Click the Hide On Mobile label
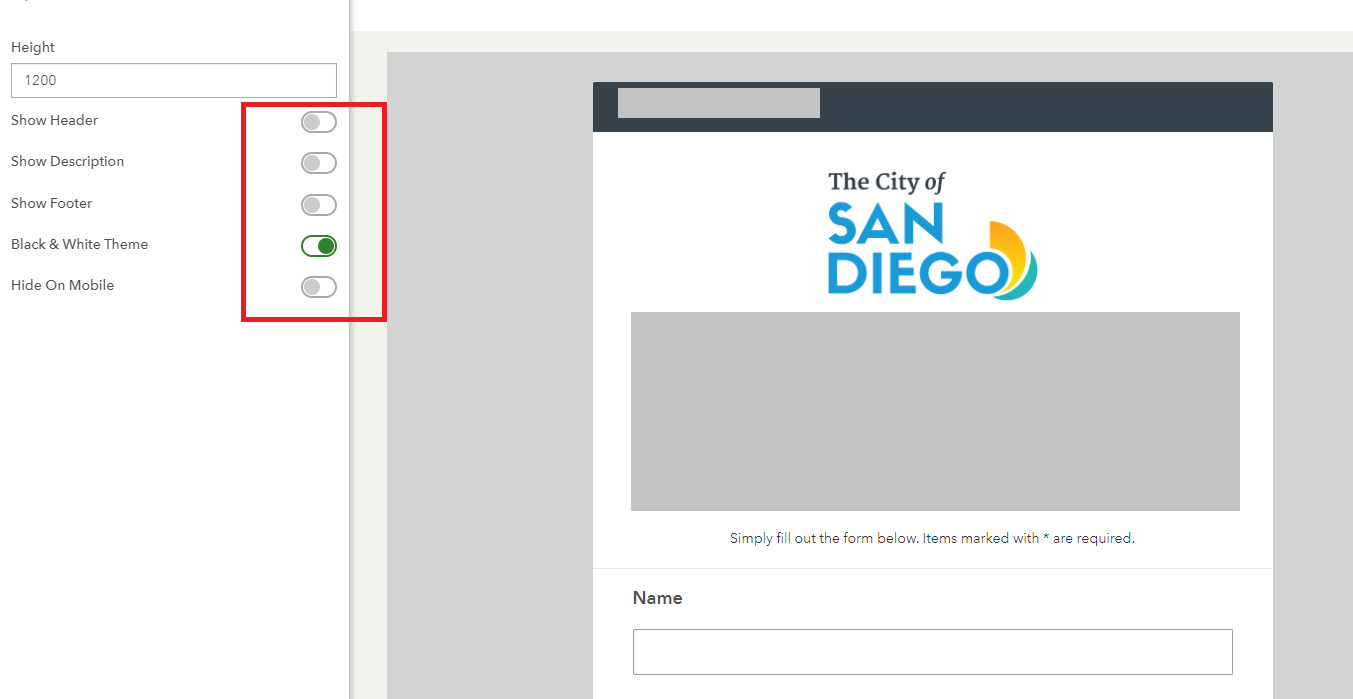Viewport: 1353px width, 699px height. pos(62,285)
